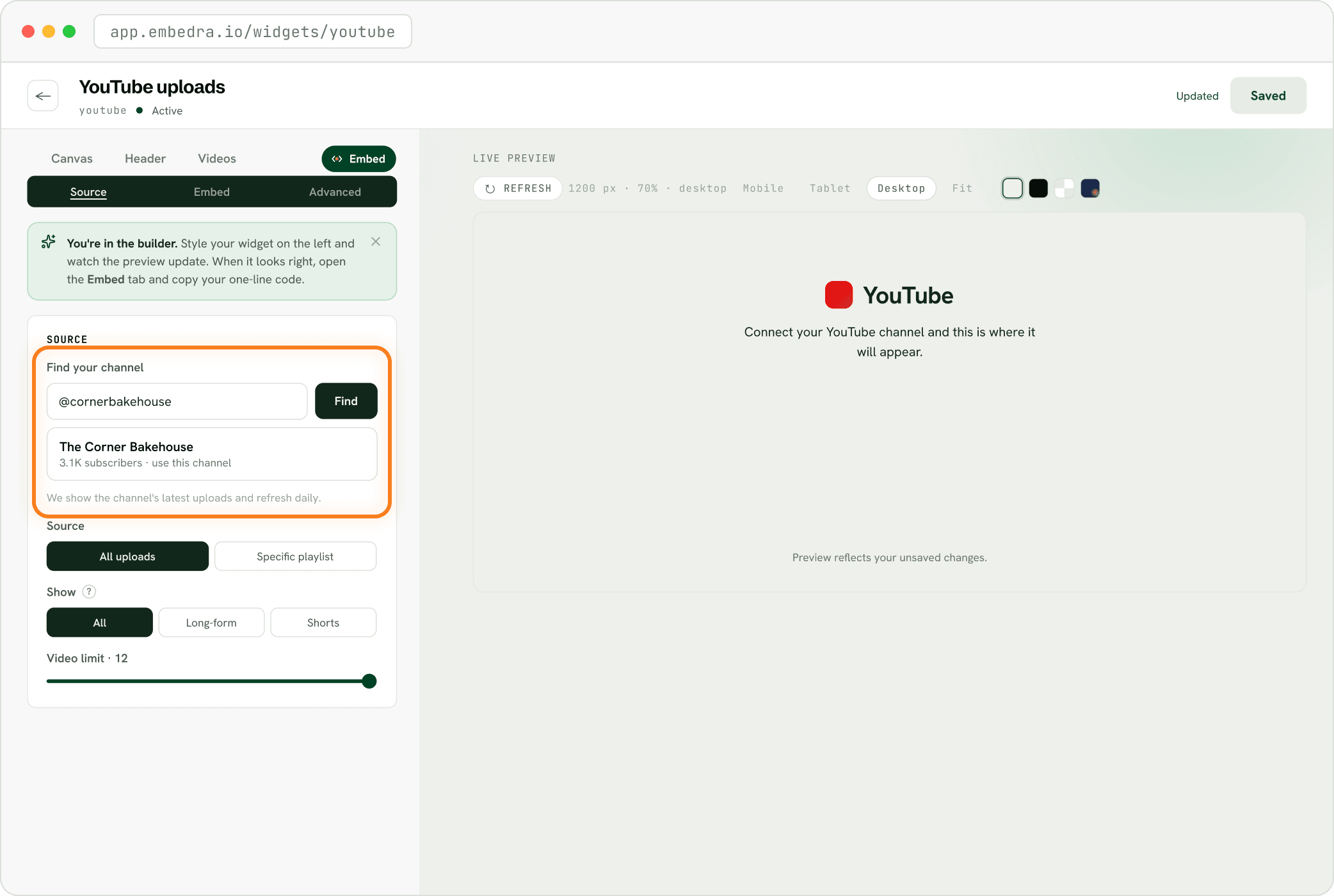The image size is (1334, 896).
Task: Dismiss the builder tip banner
Action: coord(376,241)
